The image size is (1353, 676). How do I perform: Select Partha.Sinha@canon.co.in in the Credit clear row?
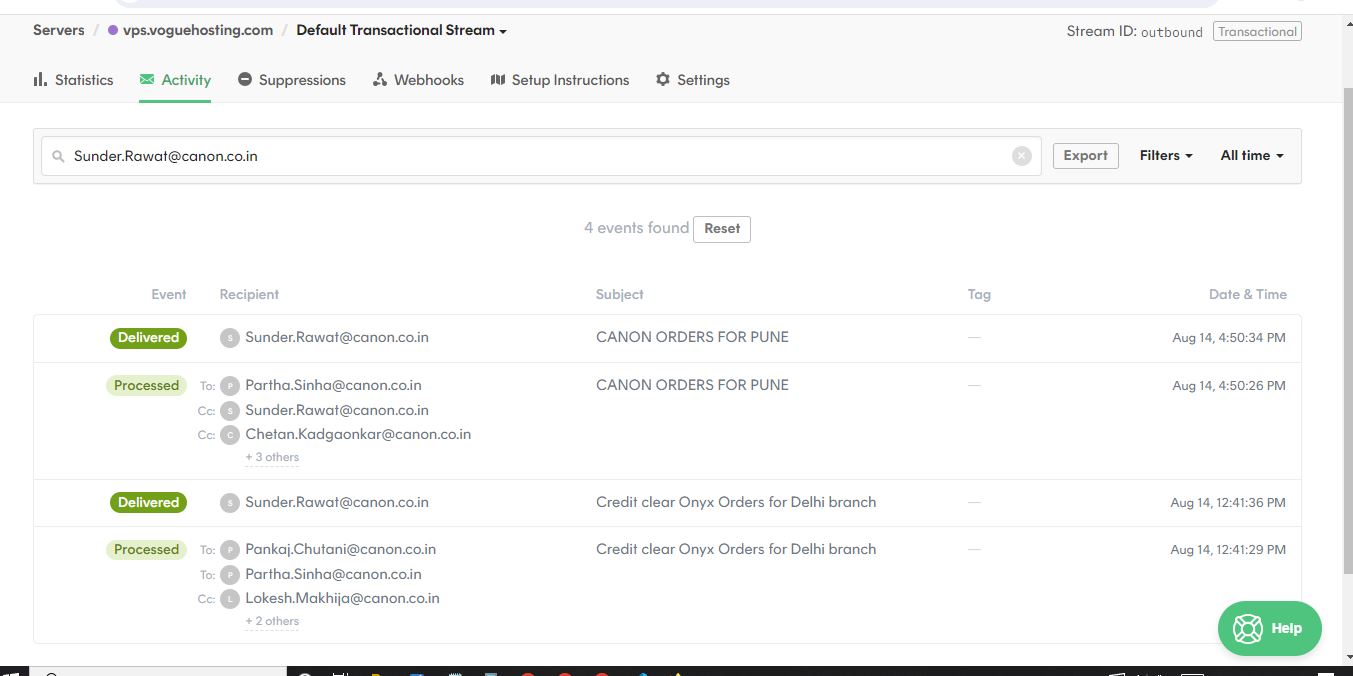point(333,574)
